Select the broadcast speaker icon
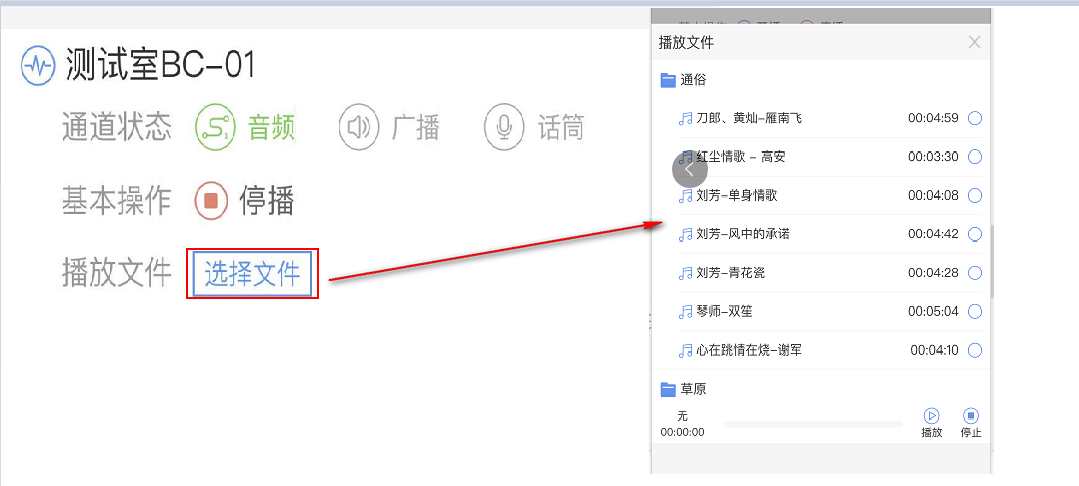 358,127
